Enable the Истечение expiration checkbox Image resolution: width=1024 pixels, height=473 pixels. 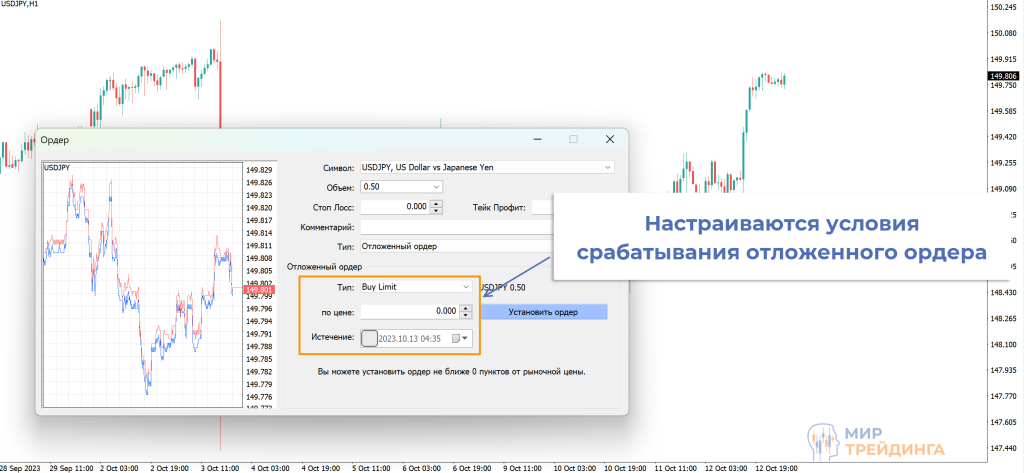(x=369, y=338)
